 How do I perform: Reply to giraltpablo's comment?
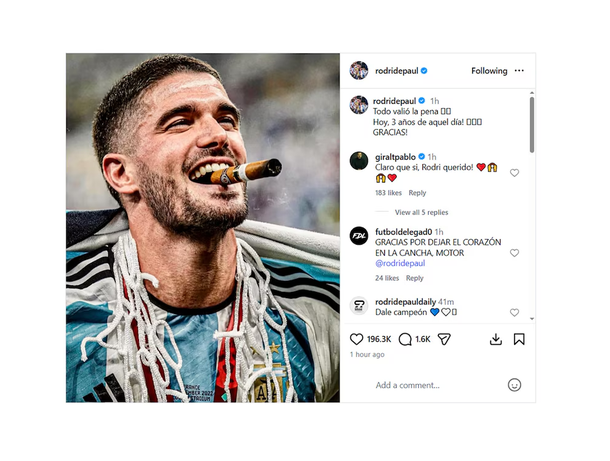pyautogui.click(x=417, y=193)
